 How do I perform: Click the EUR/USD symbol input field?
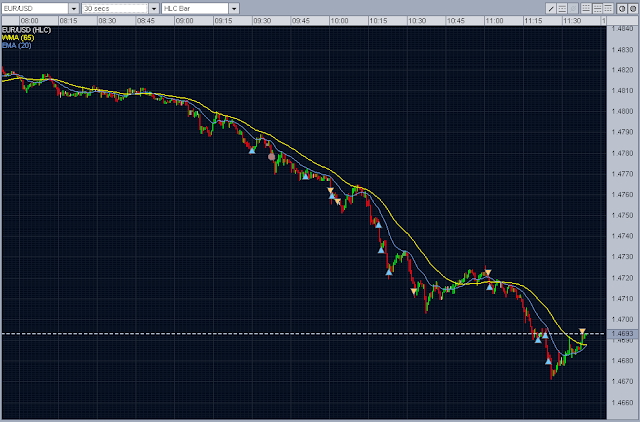click(35, 8)
